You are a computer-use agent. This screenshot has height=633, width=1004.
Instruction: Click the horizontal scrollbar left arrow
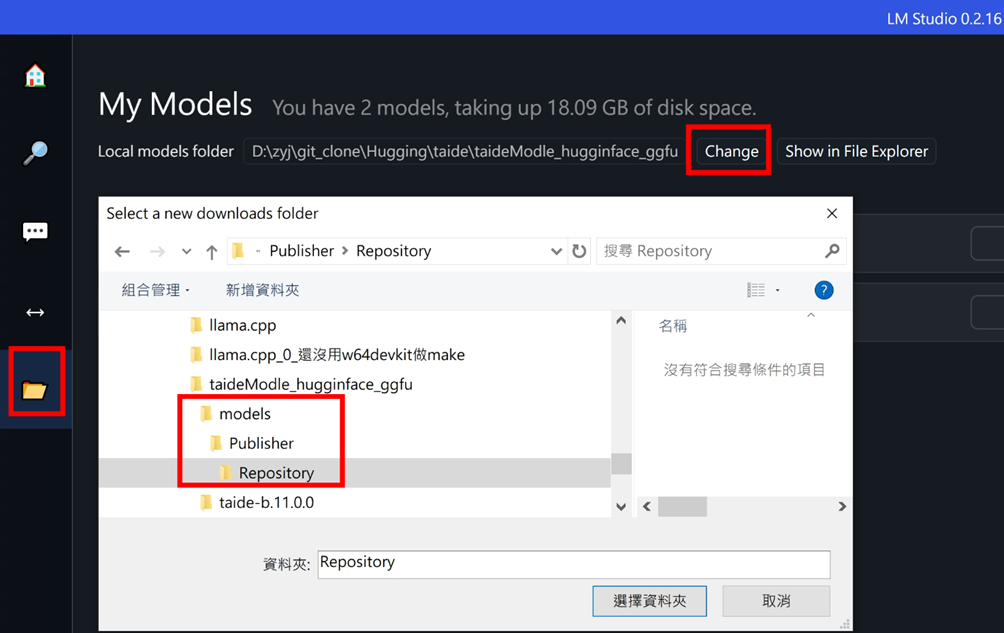pos(647,506)
